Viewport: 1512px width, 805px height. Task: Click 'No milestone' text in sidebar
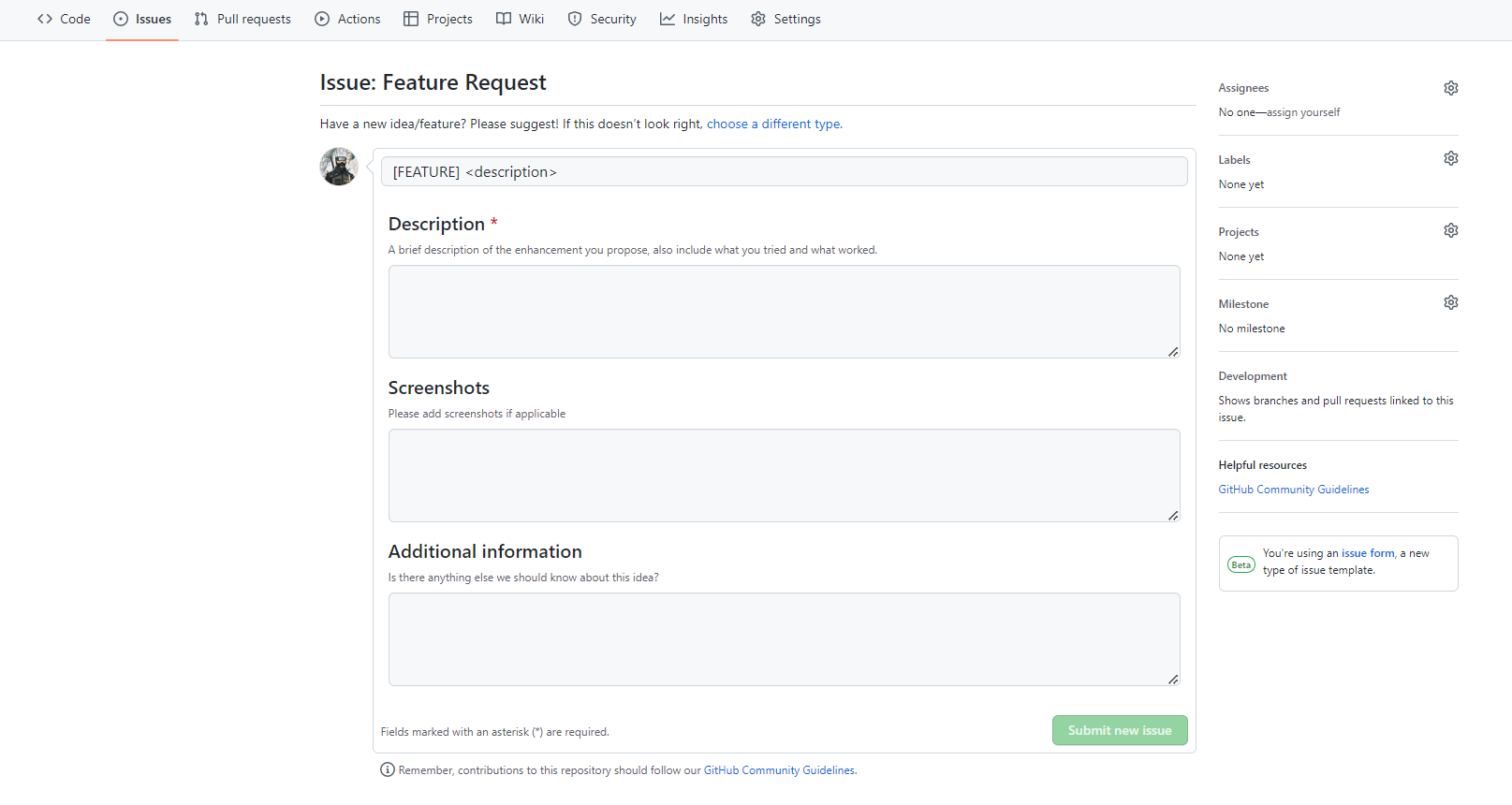click(x=1252, y=329)
